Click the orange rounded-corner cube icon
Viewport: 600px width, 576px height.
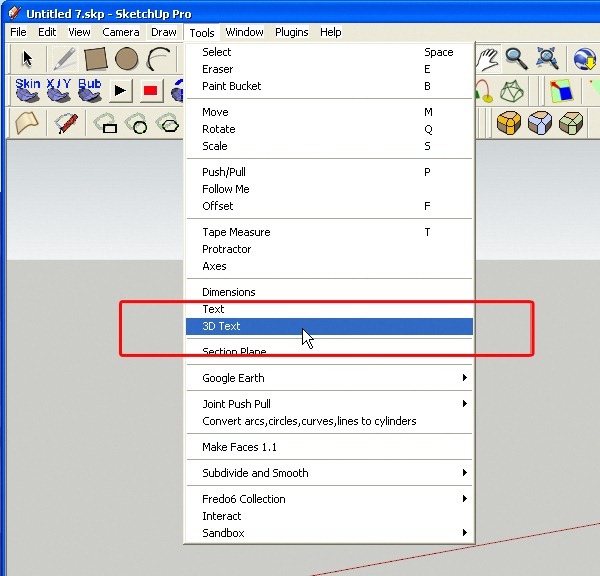(x=509, y=123)
